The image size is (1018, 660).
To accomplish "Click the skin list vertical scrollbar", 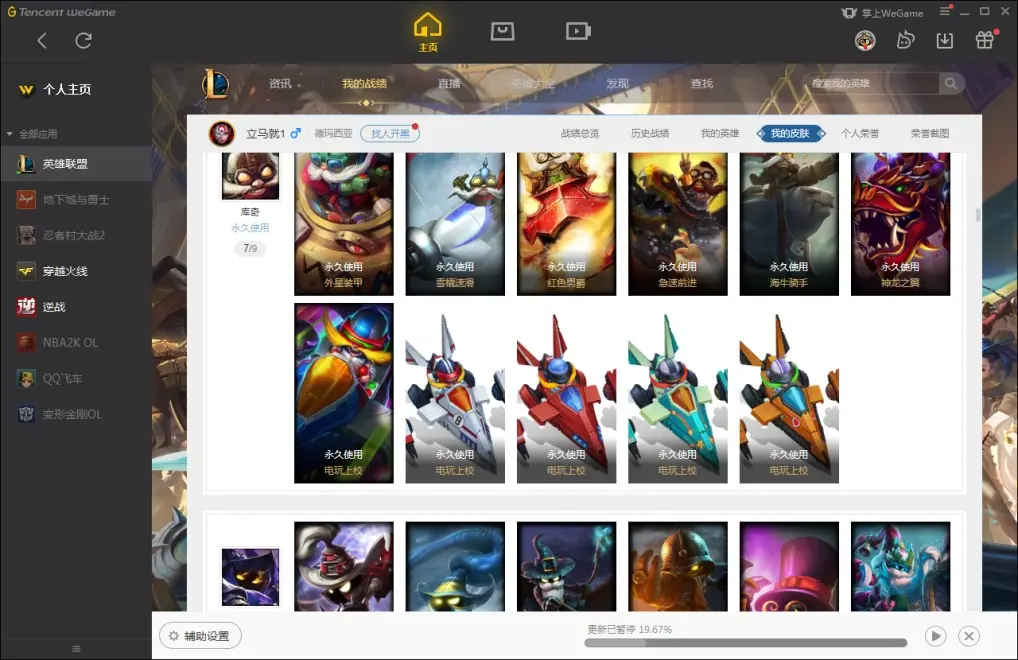I will coord(978,215).
